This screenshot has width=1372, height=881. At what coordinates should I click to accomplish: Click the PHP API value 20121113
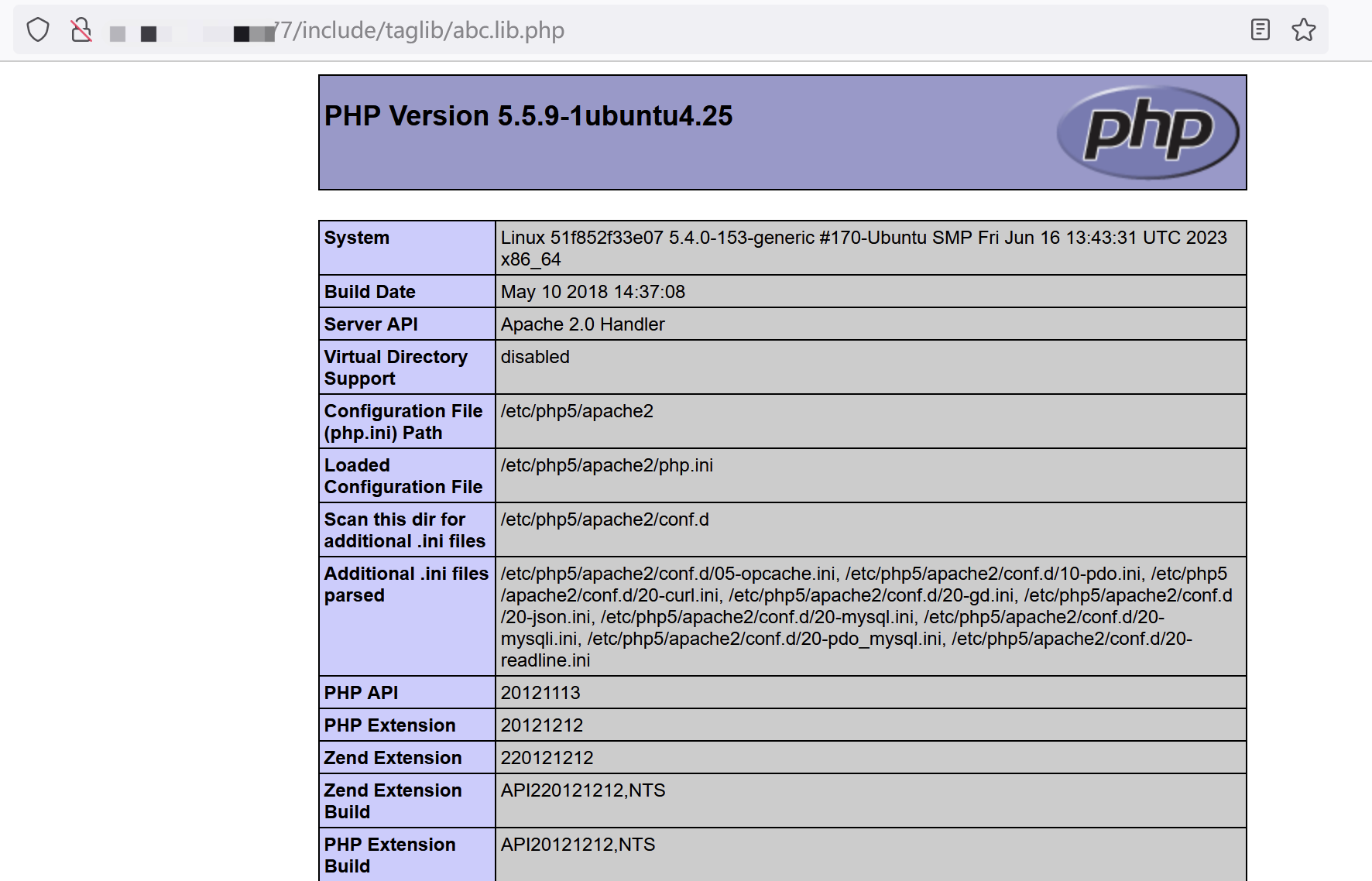coord(540,693)
